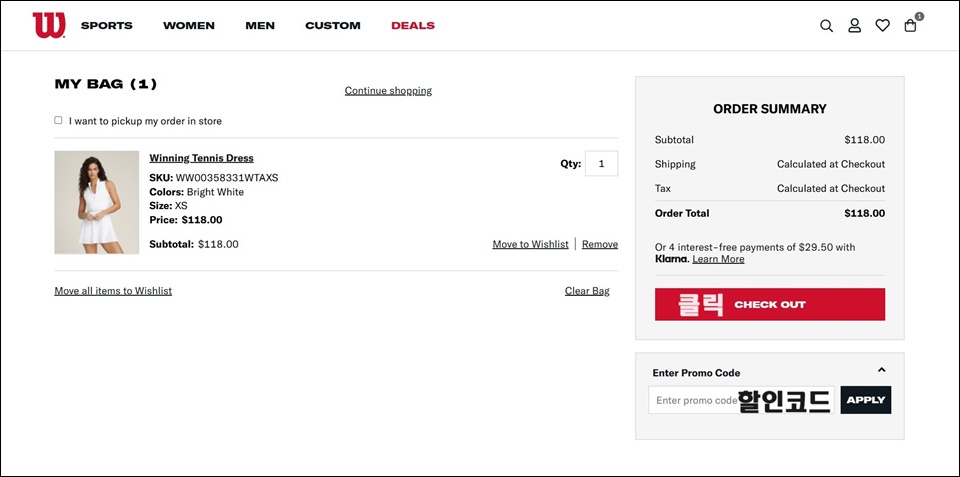Open the wishlist heart icon
Image resolution: width=960 pixels, height=477 pixels.
pos(882,26)
